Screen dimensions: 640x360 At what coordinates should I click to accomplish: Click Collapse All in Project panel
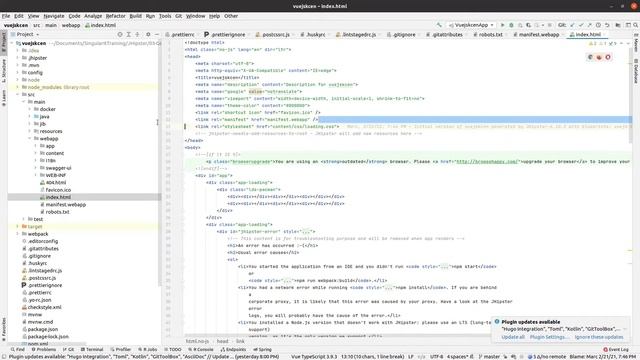[x=137, y=35]
